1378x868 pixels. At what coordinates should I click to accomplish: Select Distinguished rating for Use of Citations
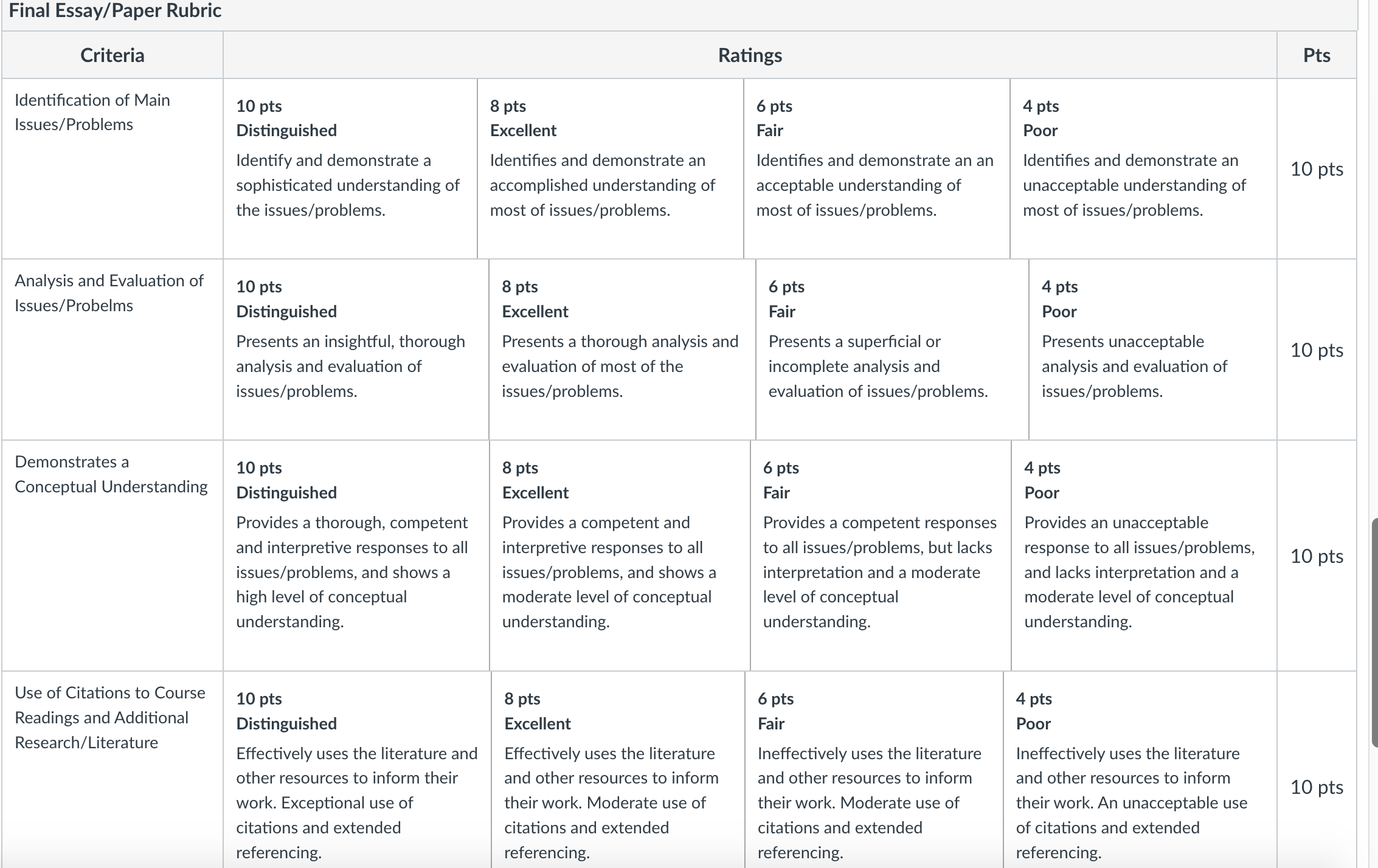click(x=357, y=770)
